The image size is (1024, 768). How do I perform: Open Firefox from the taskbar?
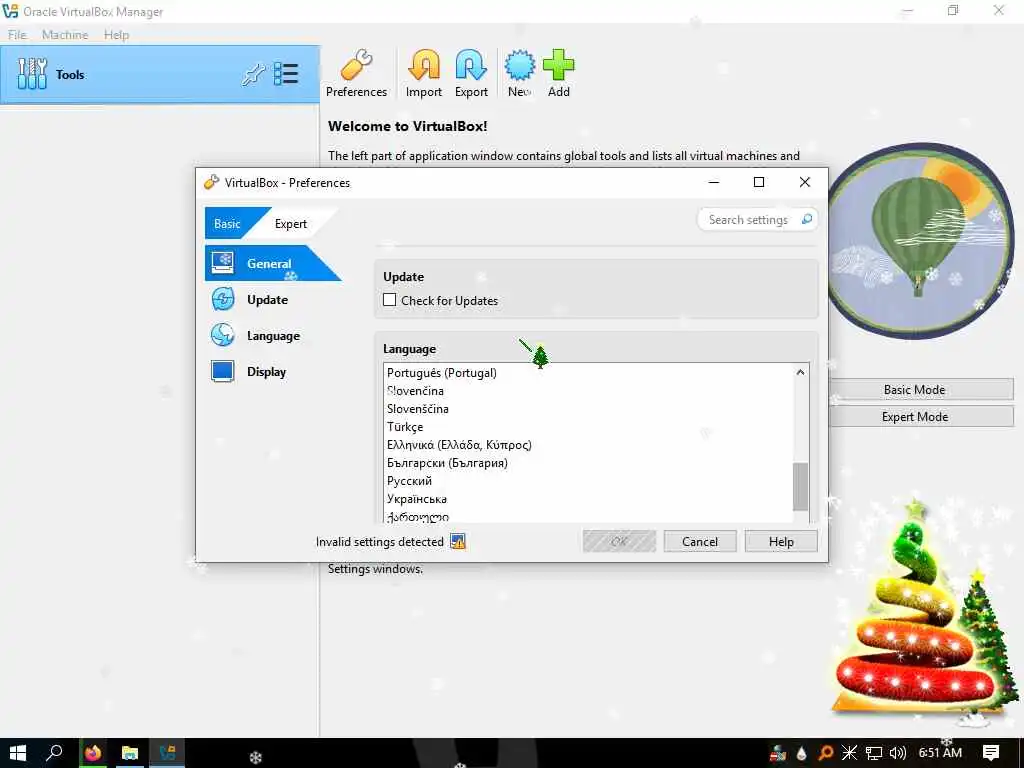(x=93, y=753)
